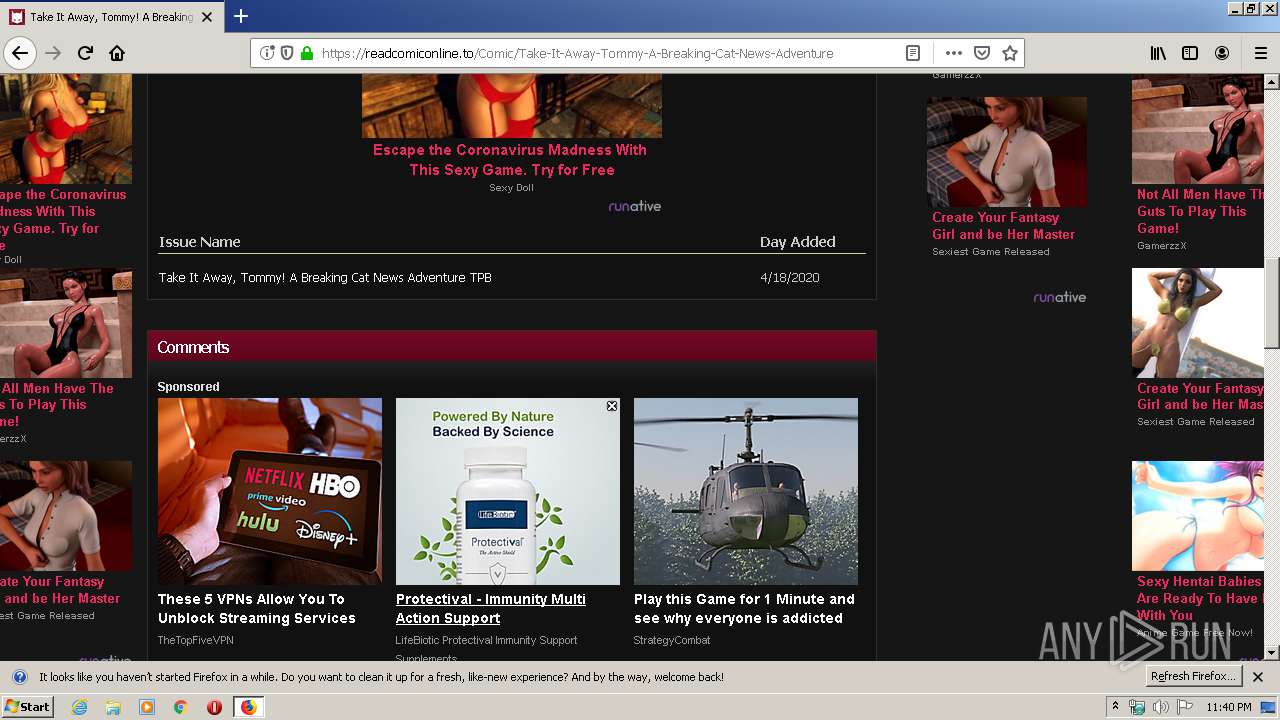Open page actions three-dot menu
Viewport: 1280px width, 720px height.
coord(954,53)
